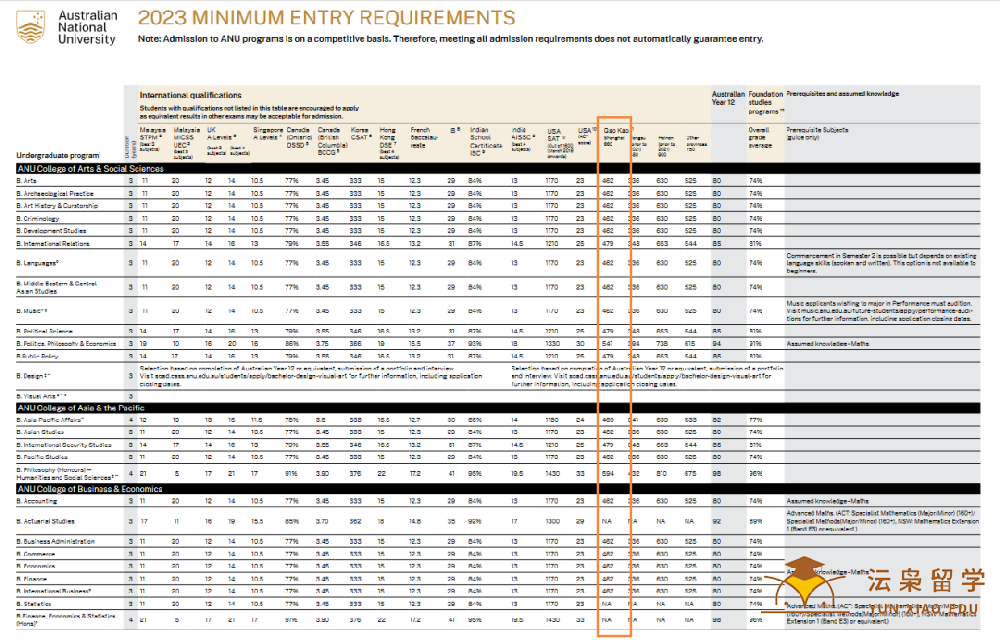The height and width of the screenshot is (643, 1000).
Task: Click the Music note about Performance auditions
Action: (880, 311)
